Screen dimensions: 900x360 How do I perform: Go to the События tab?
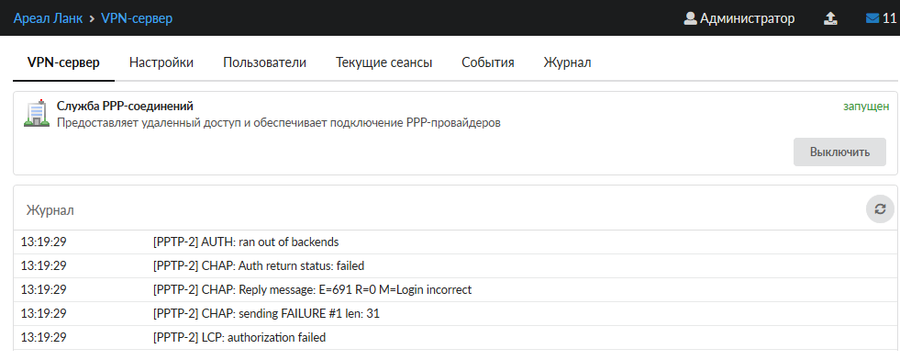[x=488, y=63]
